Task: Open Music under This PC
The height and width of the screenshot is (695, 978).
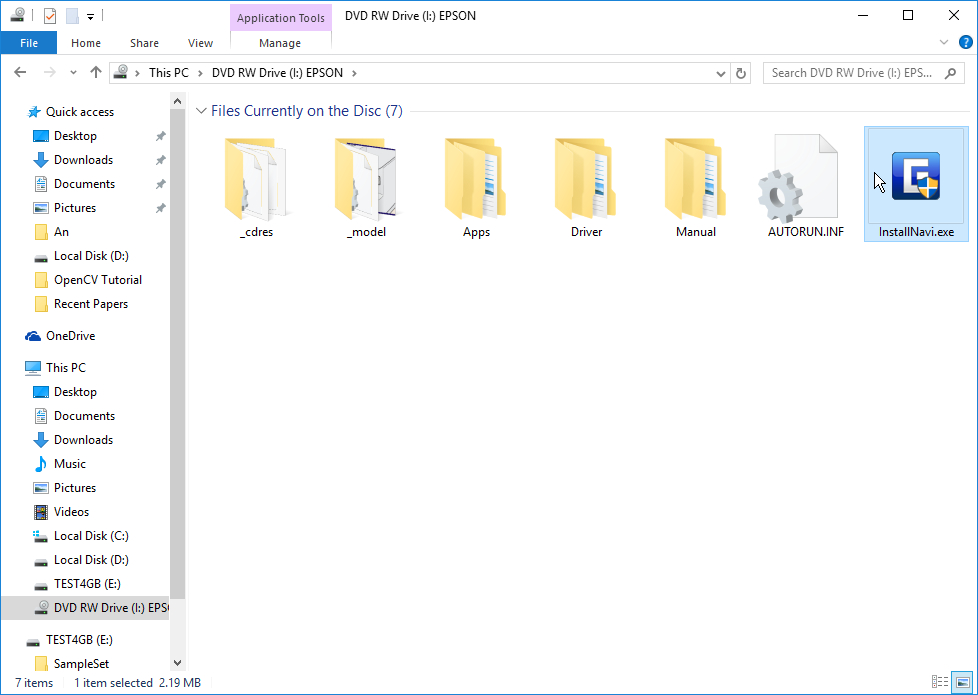Action: click(69, 464)
